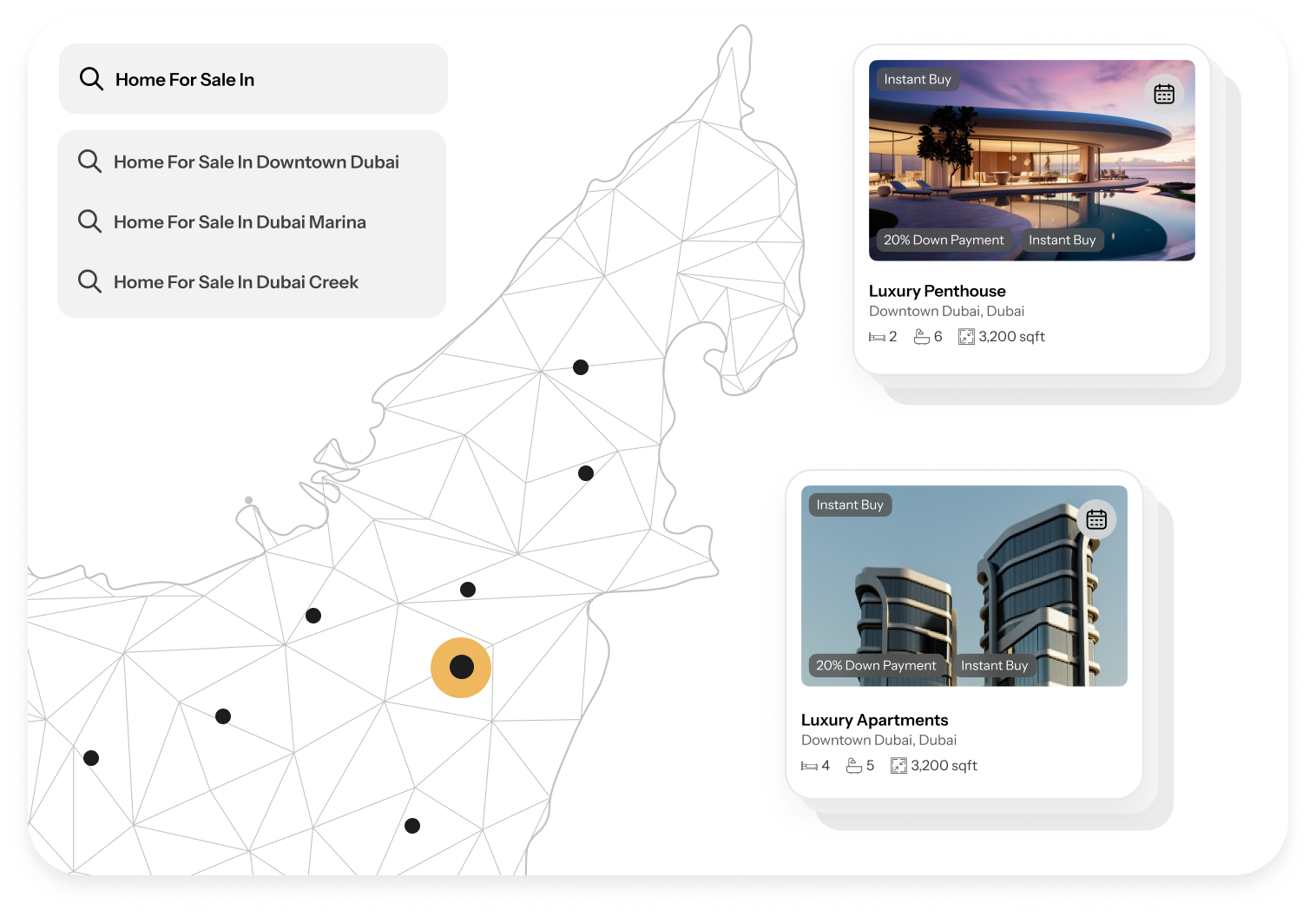This screenshot has height=917, width=1316.
Task: Choose "Home For Sale In Dubai Marina" suggestion
Action: (x=240, y=222)
